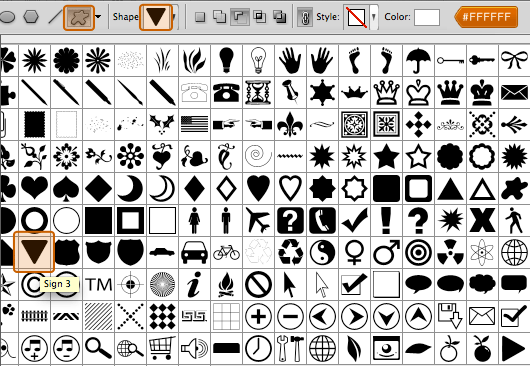The width and height of the screenshot is (530, 366).
Task: Toggle the link style chain button
Action: coord(305,17)
